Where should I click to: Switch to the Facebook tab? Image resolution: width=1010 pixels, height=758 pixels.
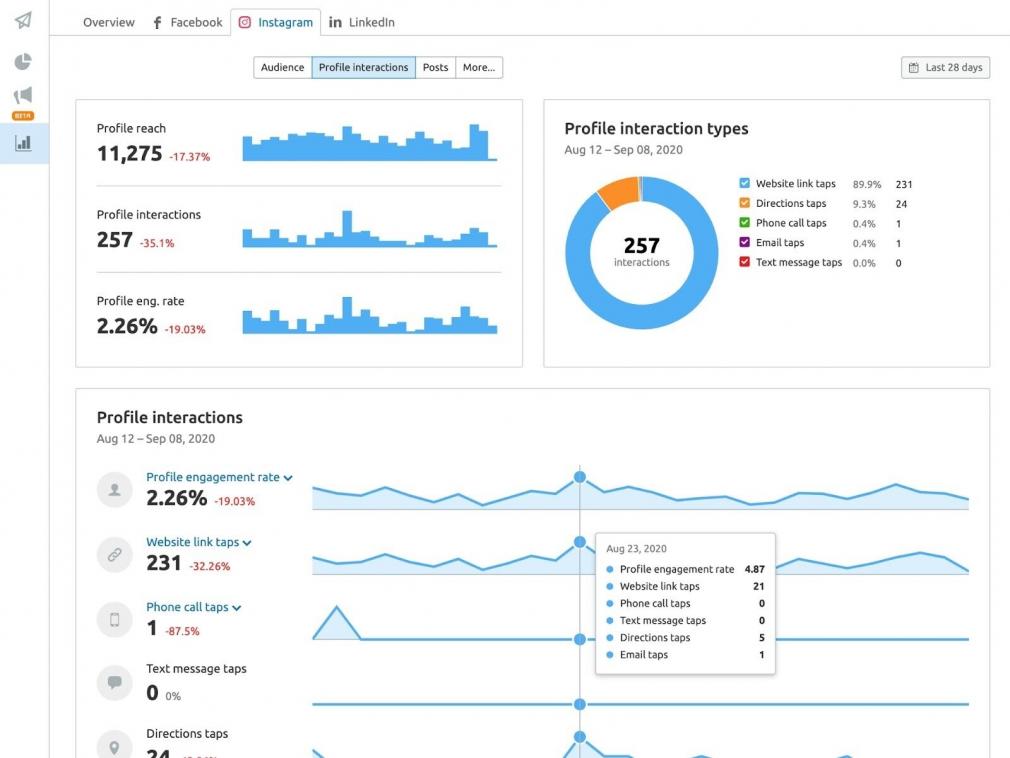pyautogui.click(x=187, y=23)
